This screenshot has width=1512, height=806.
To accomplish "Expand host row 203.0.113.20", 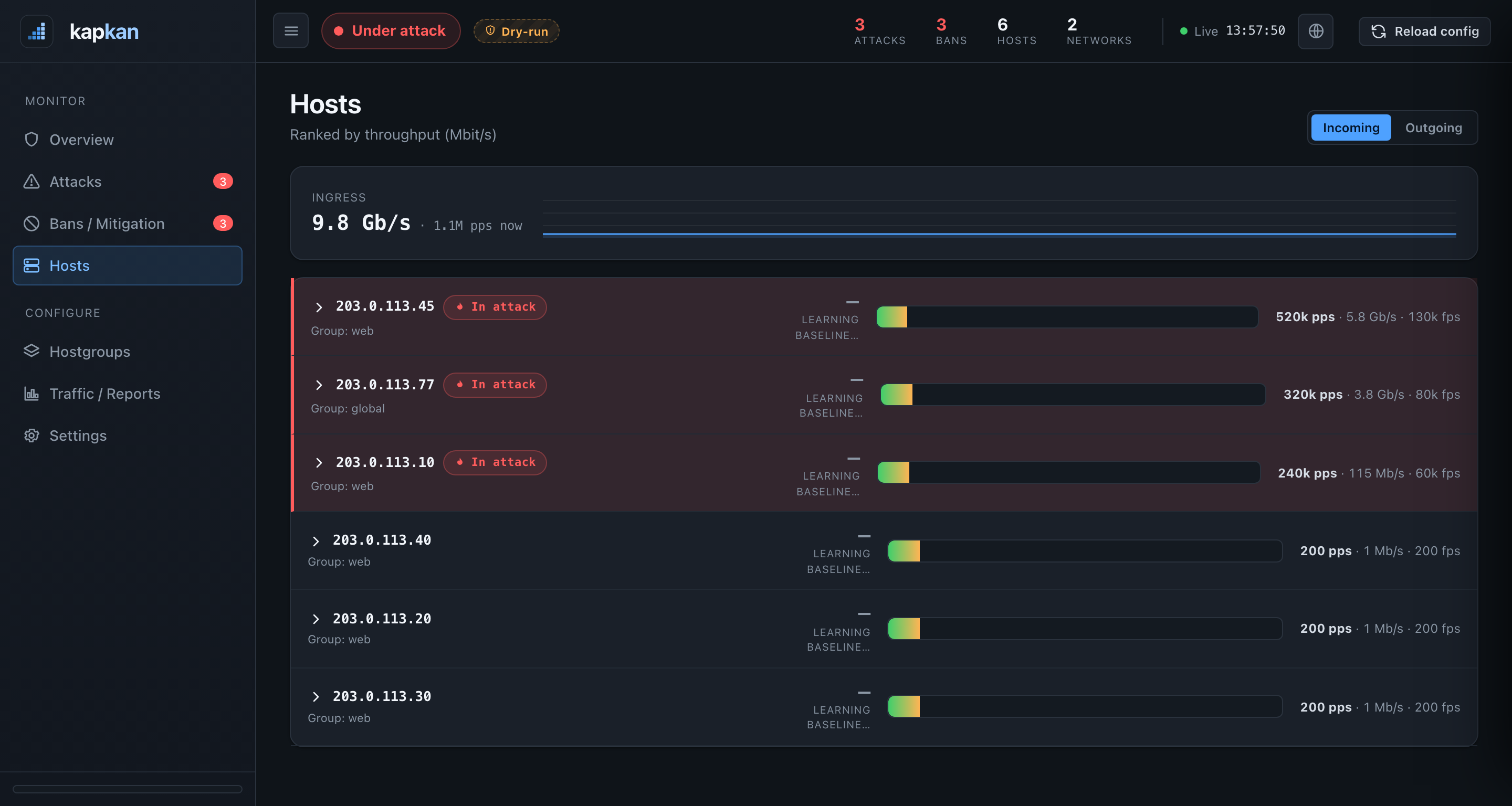I will 316,619.
